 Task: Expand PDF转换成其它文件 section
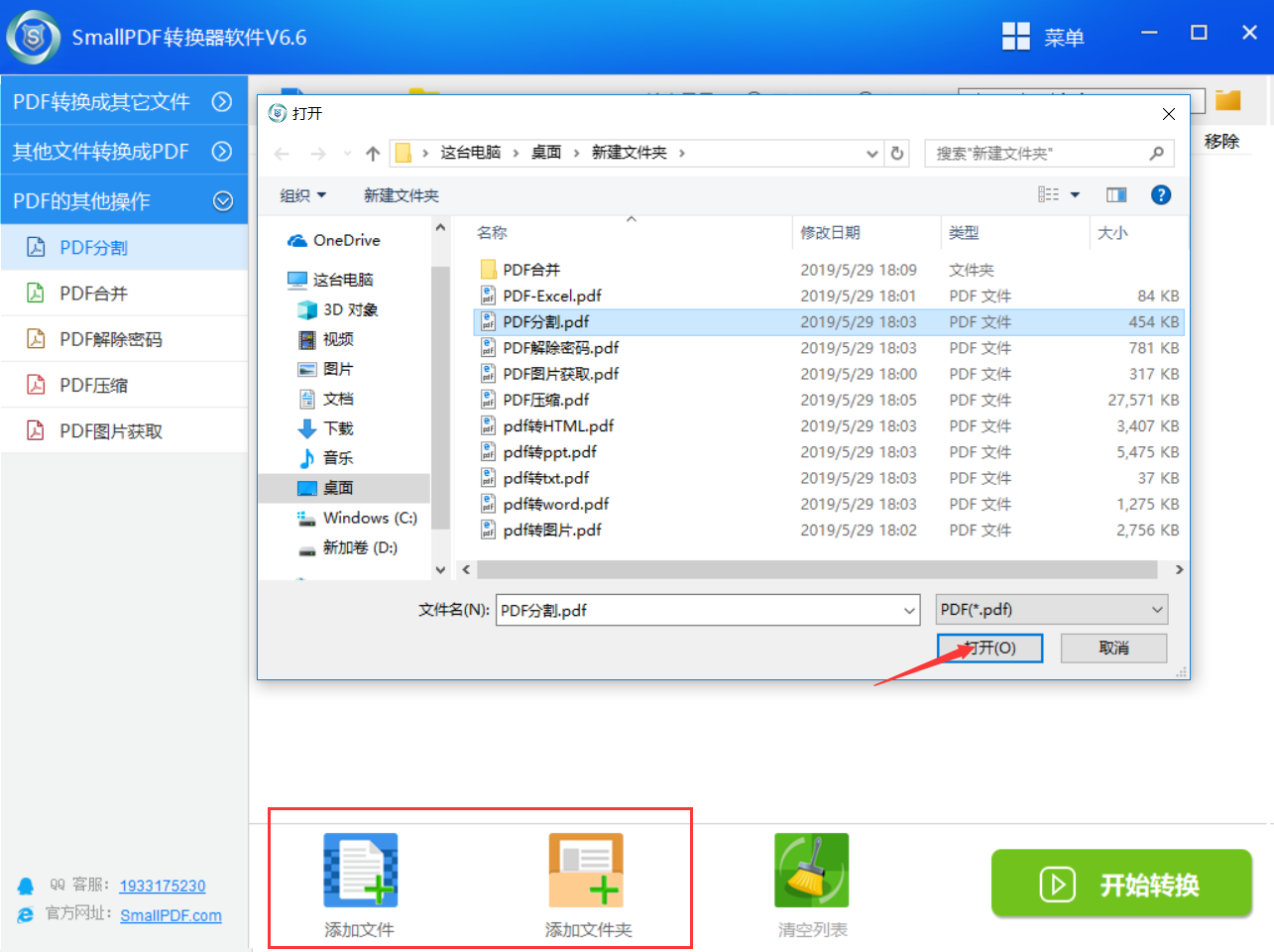point(124,101)
